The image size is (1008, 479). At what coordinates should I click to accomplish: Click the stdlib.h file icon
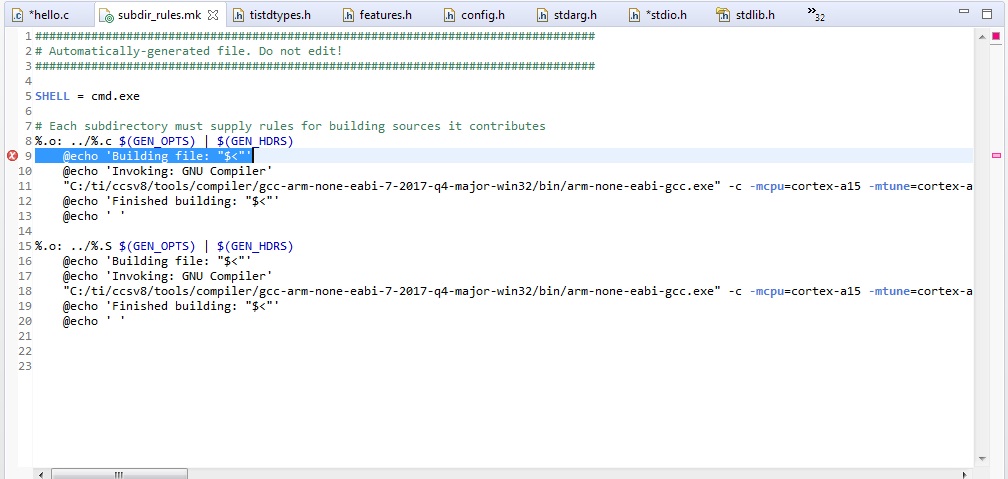click(x=723, y=15)
